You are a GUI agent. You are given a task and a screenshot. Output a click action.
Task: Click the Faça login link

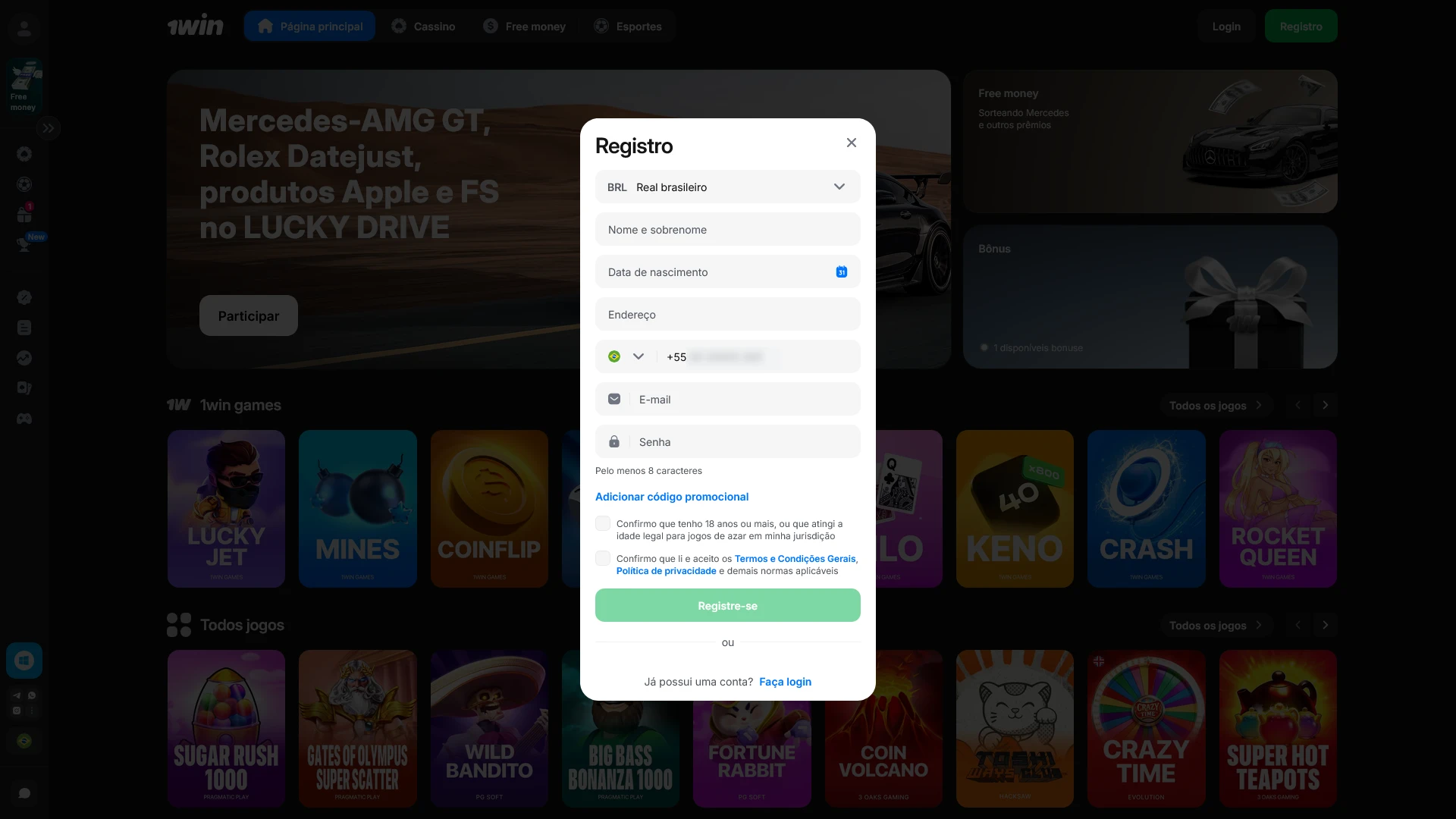pyautogui.click(x=785, y=682)
